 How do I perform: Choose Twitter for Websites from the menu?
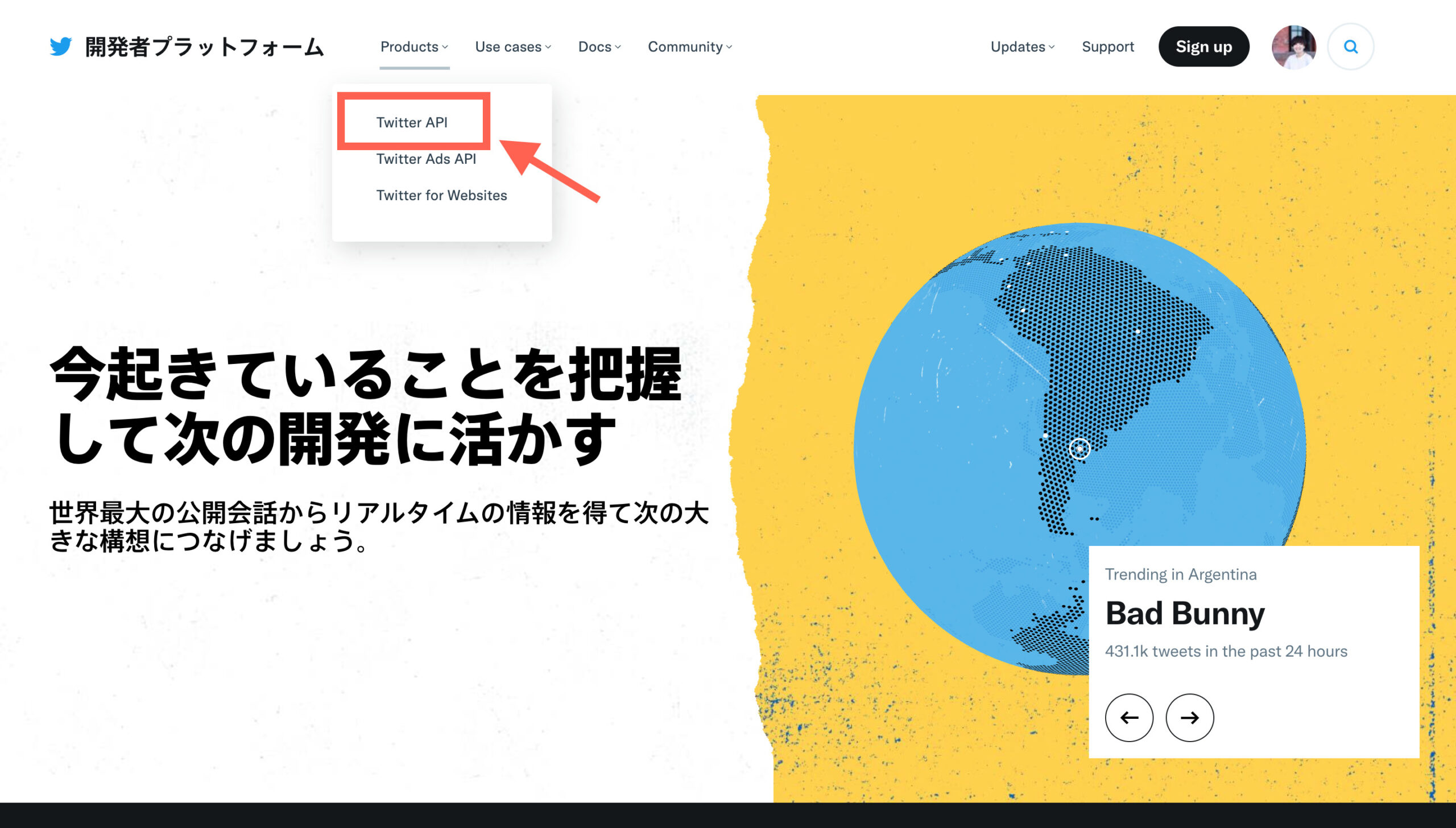(442, 195)
